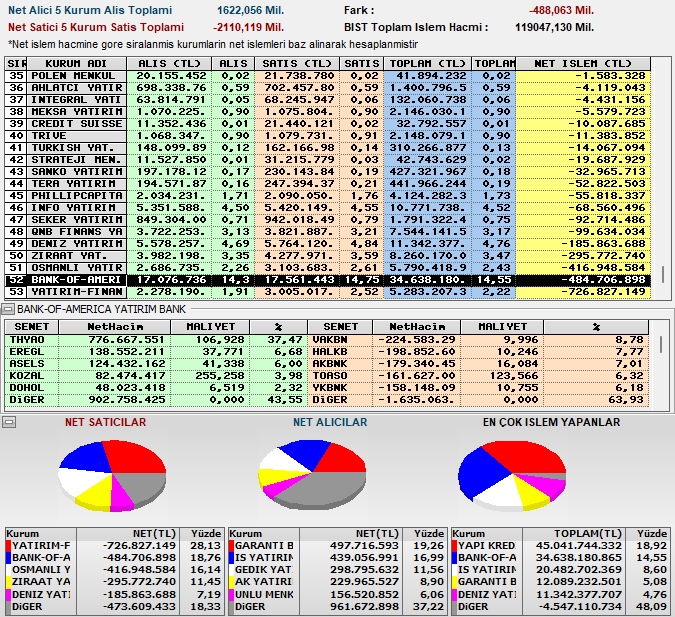This screenshot has height=617, width=675.
Task: Sort by ALIS (TL) column header
Action: pos(169,64)
